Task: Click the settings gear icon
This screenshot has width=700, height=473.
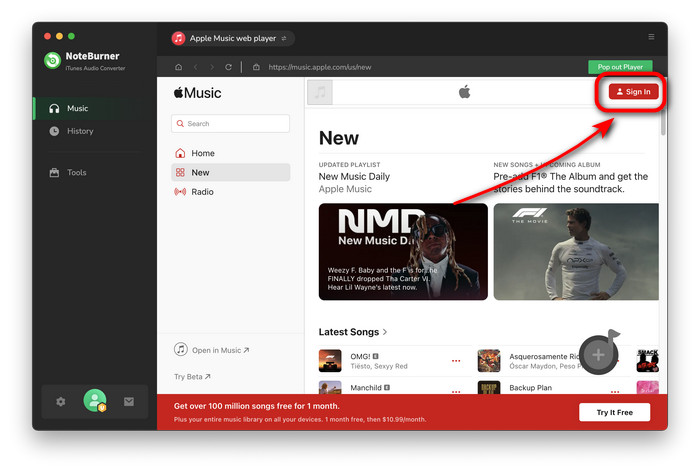Action: (x=61, y=402)
